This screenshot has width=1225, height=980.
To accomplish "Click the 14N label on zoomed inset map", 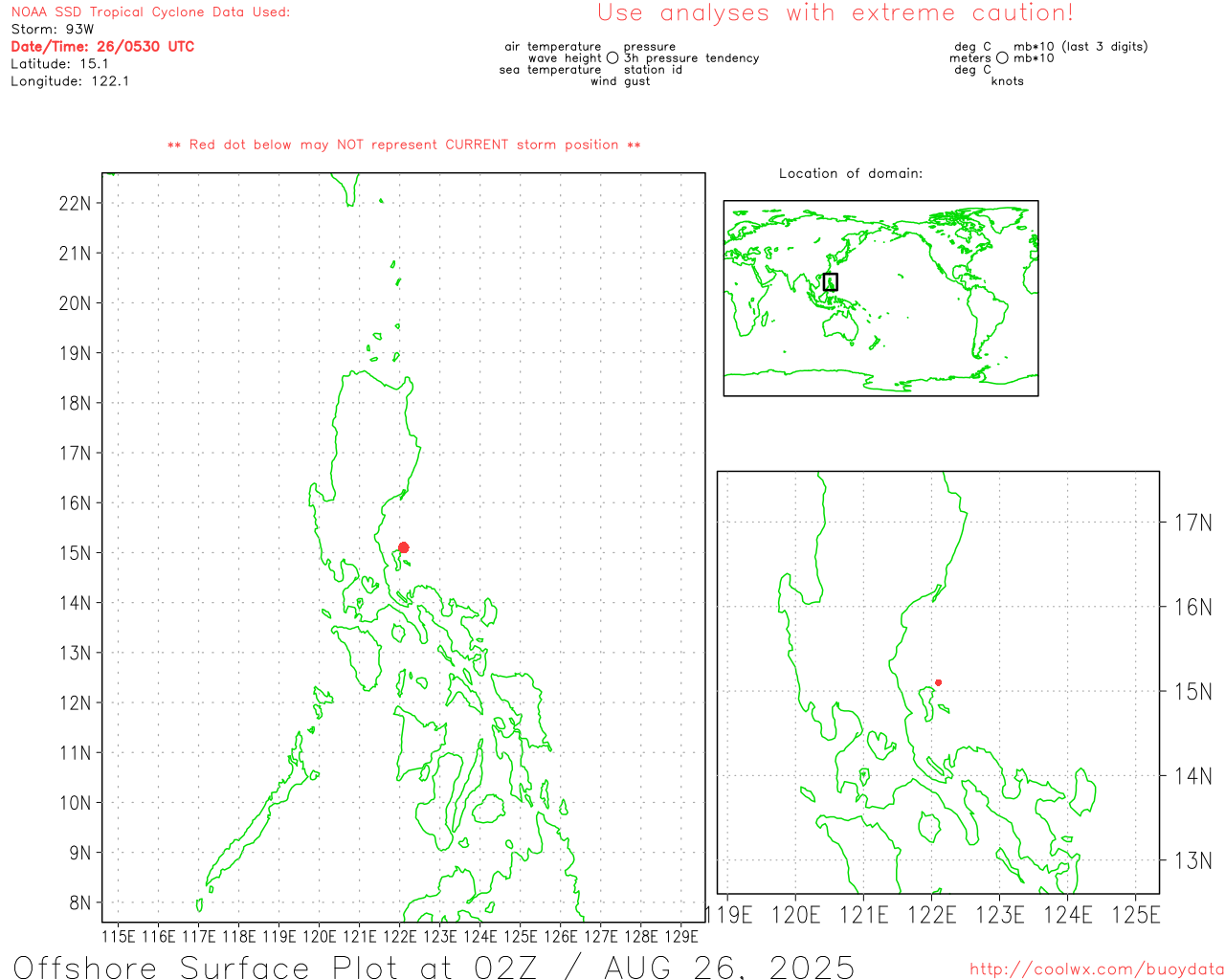I will coord(1193,775).
